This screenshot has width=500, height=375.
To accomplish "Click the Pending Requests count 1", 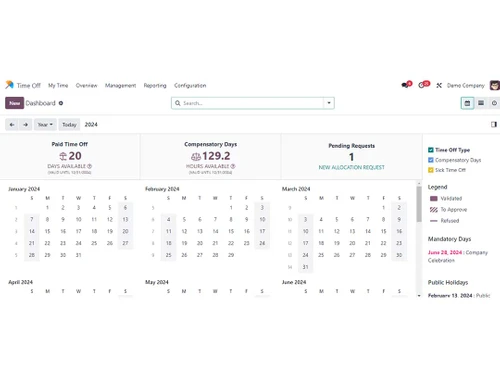I will [351, 157].
